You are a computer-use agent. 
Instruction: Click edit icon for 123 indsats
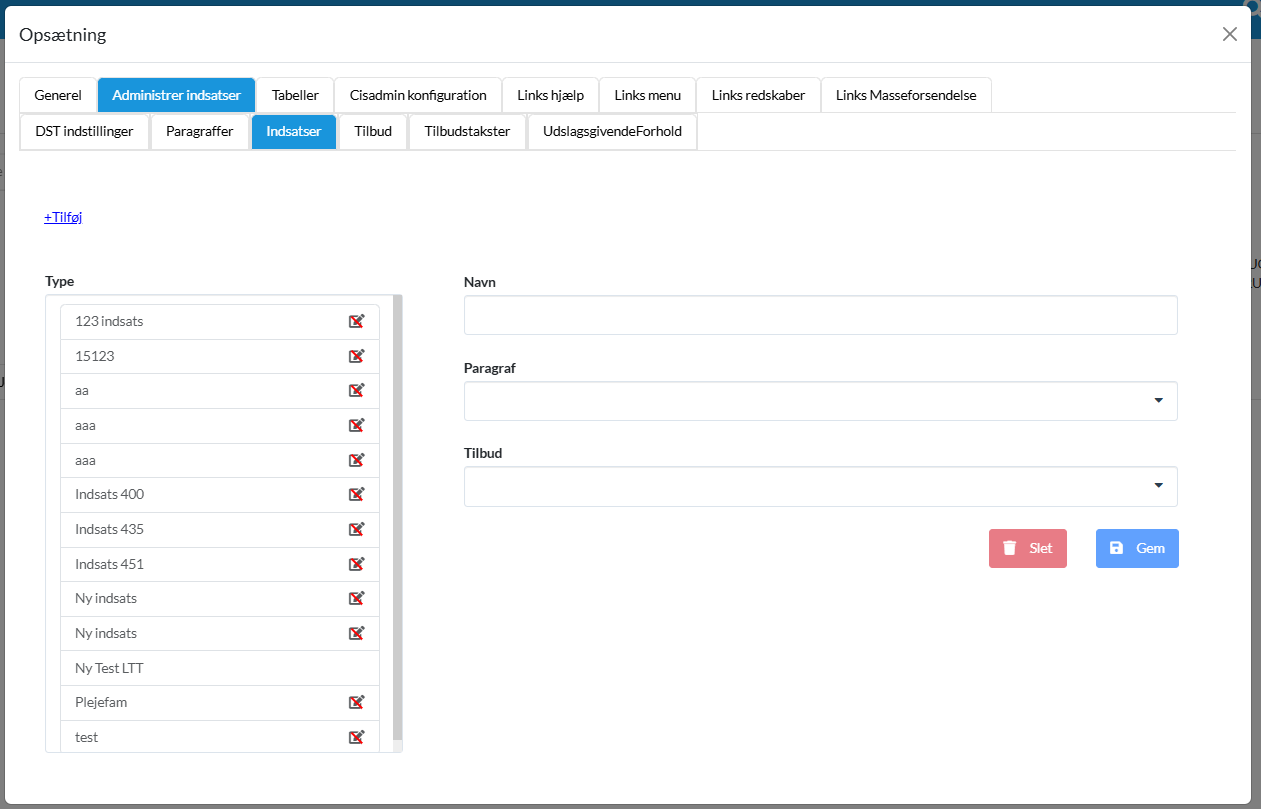[x=356, y=321]
